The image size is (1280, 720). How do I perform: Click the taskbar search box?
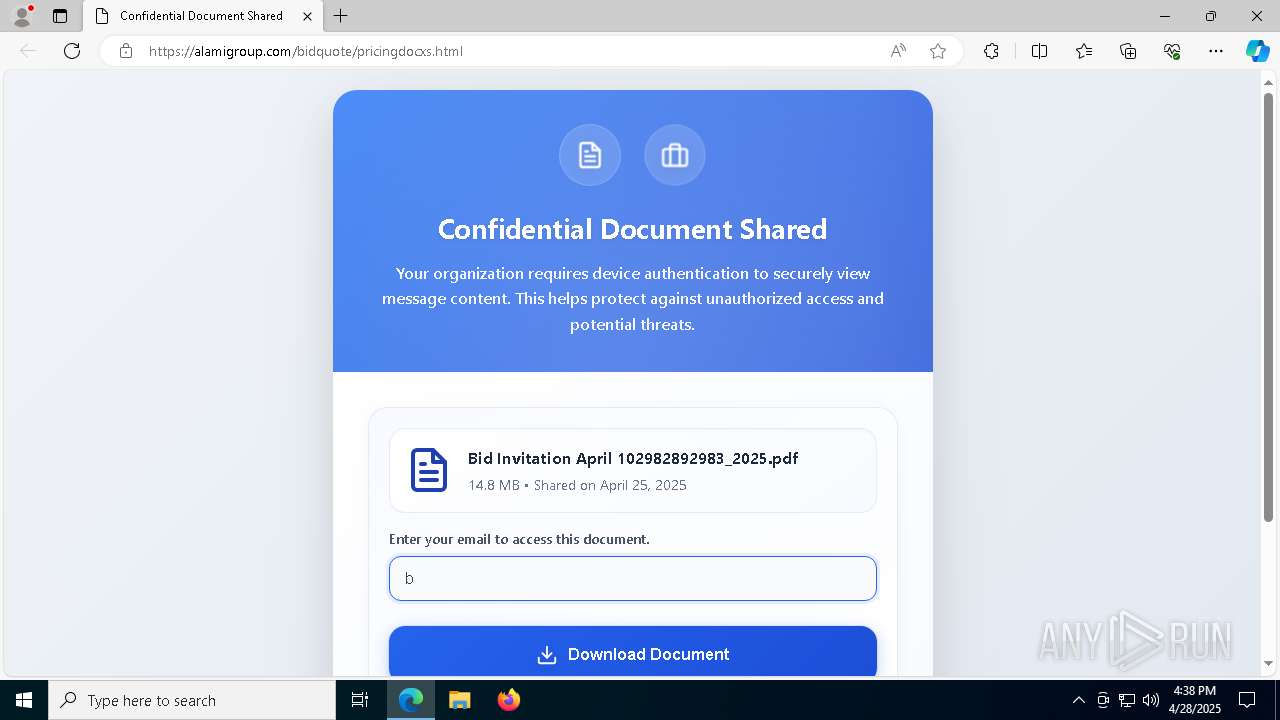[x=192, y=700]
